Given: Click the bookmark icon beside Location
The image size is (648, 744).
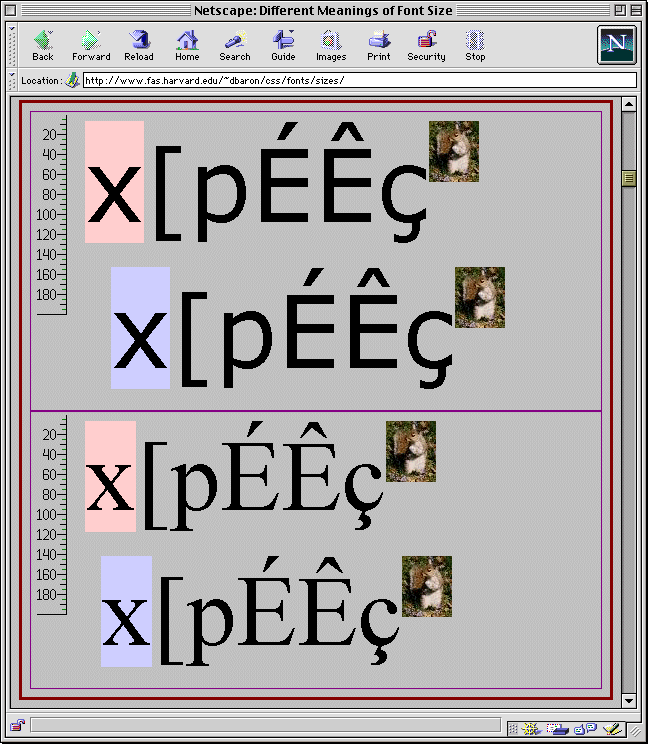Looking at the screenshot, I should pyautogui.click(x=72, y=80).
